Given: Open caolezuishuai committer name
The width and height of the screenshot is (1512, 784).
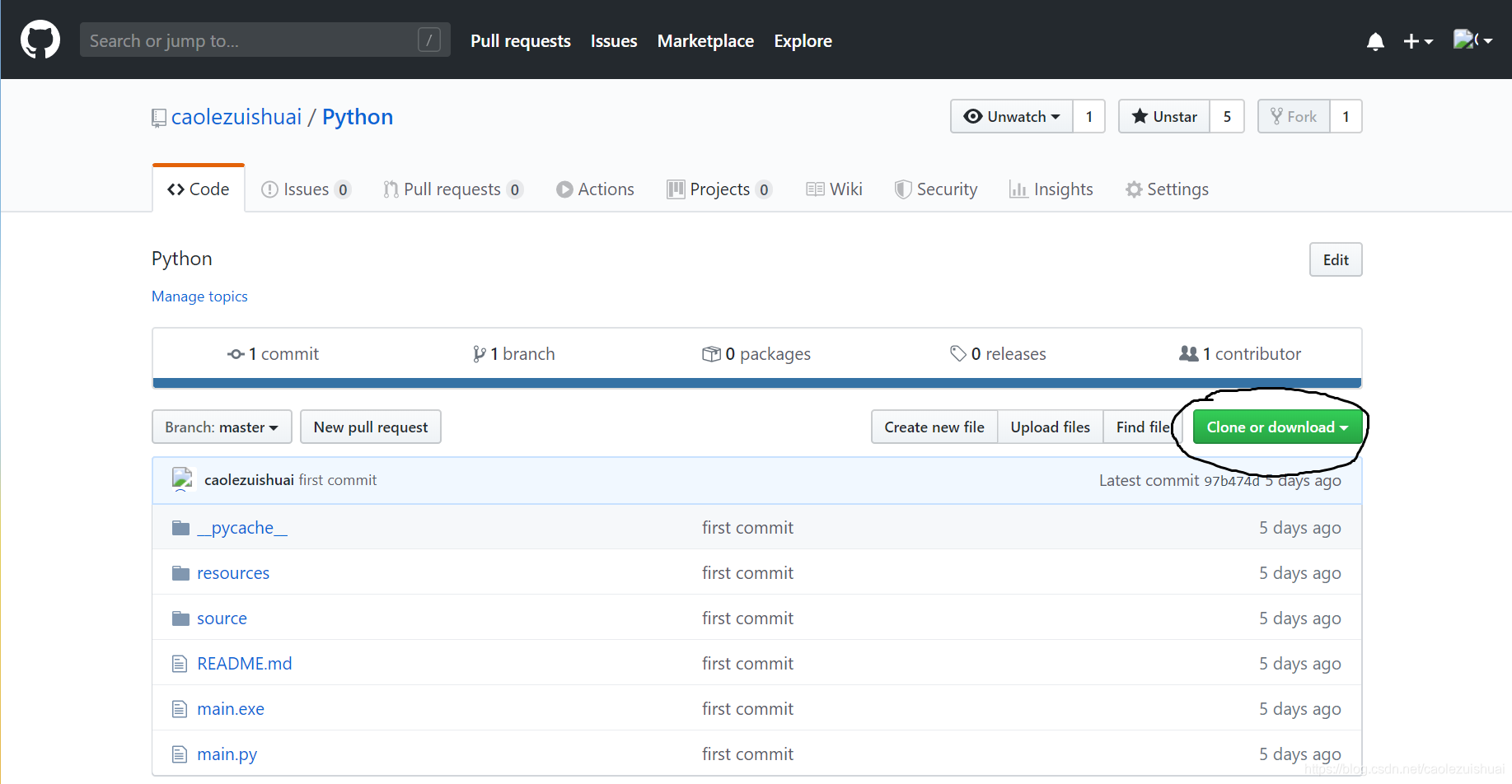Looking at the screenshot, I should click(249, 480).
